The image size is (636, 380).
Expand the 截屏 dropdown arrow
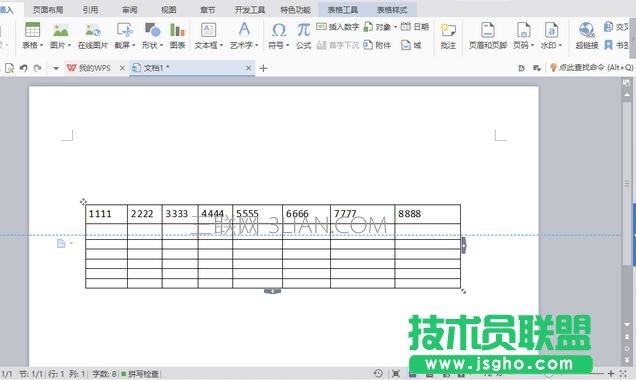click(x=133, y=45)
